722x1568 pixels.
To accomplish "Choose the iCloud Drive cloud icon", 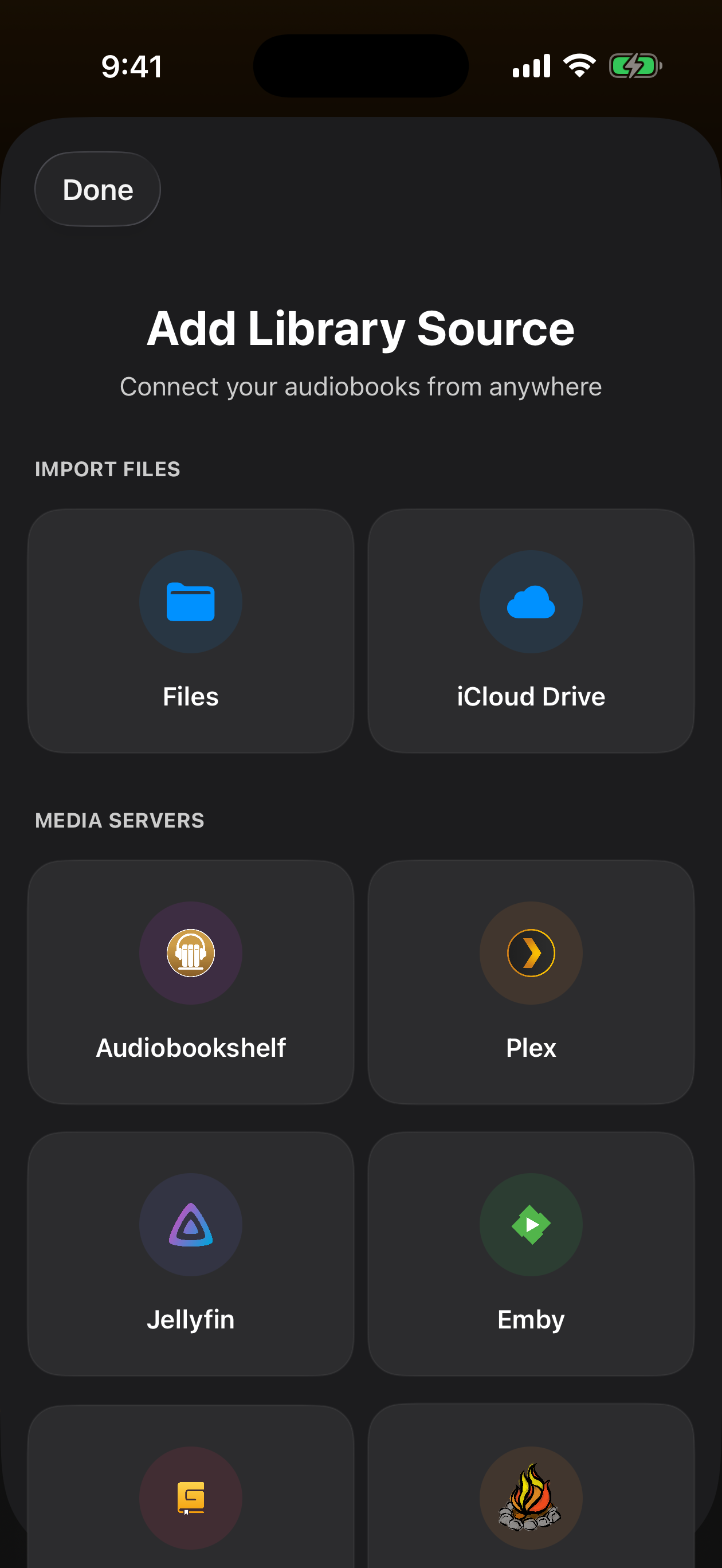I will (531, 601).
